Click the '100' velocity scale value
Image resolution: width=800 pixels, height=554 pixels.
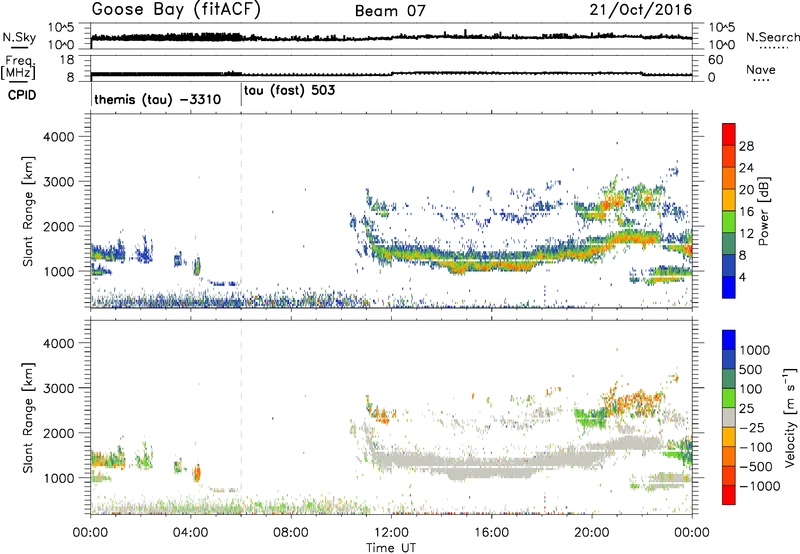(751, 389)
